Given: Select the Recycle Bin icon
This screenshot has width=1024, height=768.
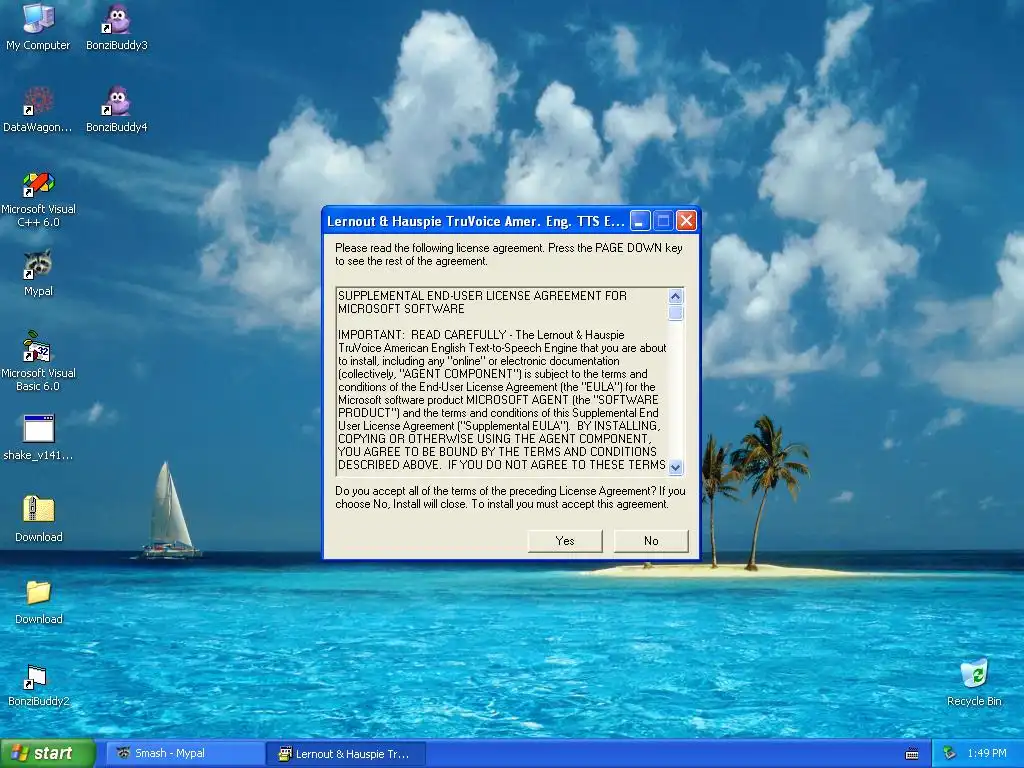Looking at the screenshot, I should click(974, 682).
